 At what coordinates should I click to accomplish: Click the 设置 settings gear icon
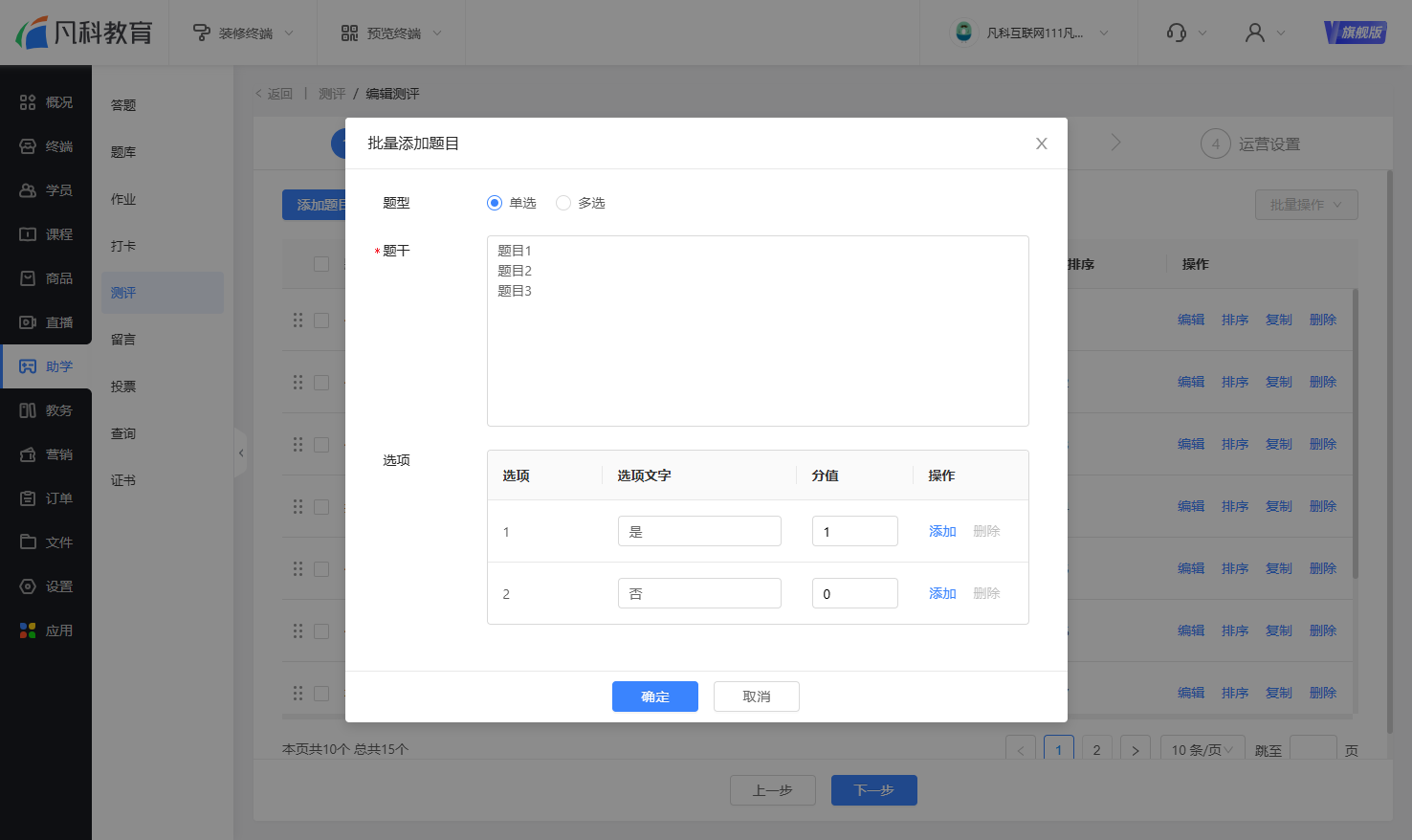click(28, 586)
